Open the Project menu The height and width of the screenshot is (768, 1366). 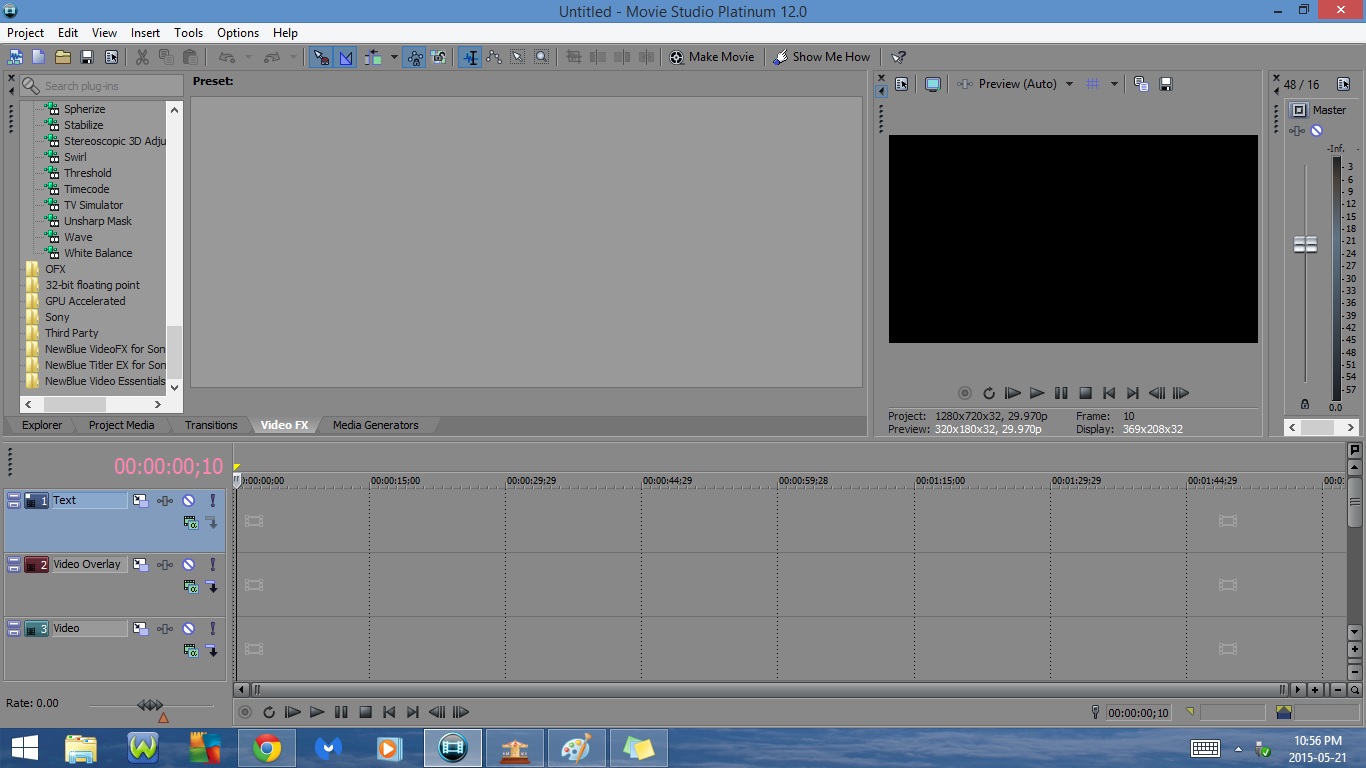tap(26, 33)
